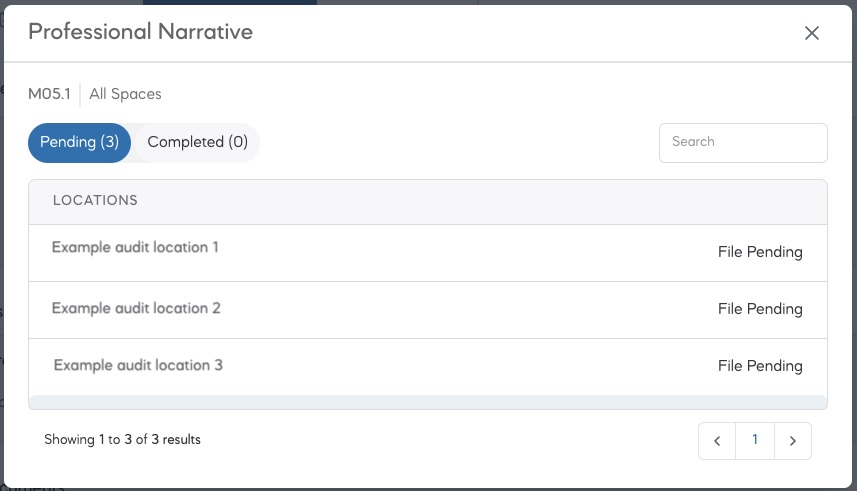The image size is (857, 491).
Task: Close the Professional Narrative dialog
Action: pyautogui.click(x=812, y=33)
